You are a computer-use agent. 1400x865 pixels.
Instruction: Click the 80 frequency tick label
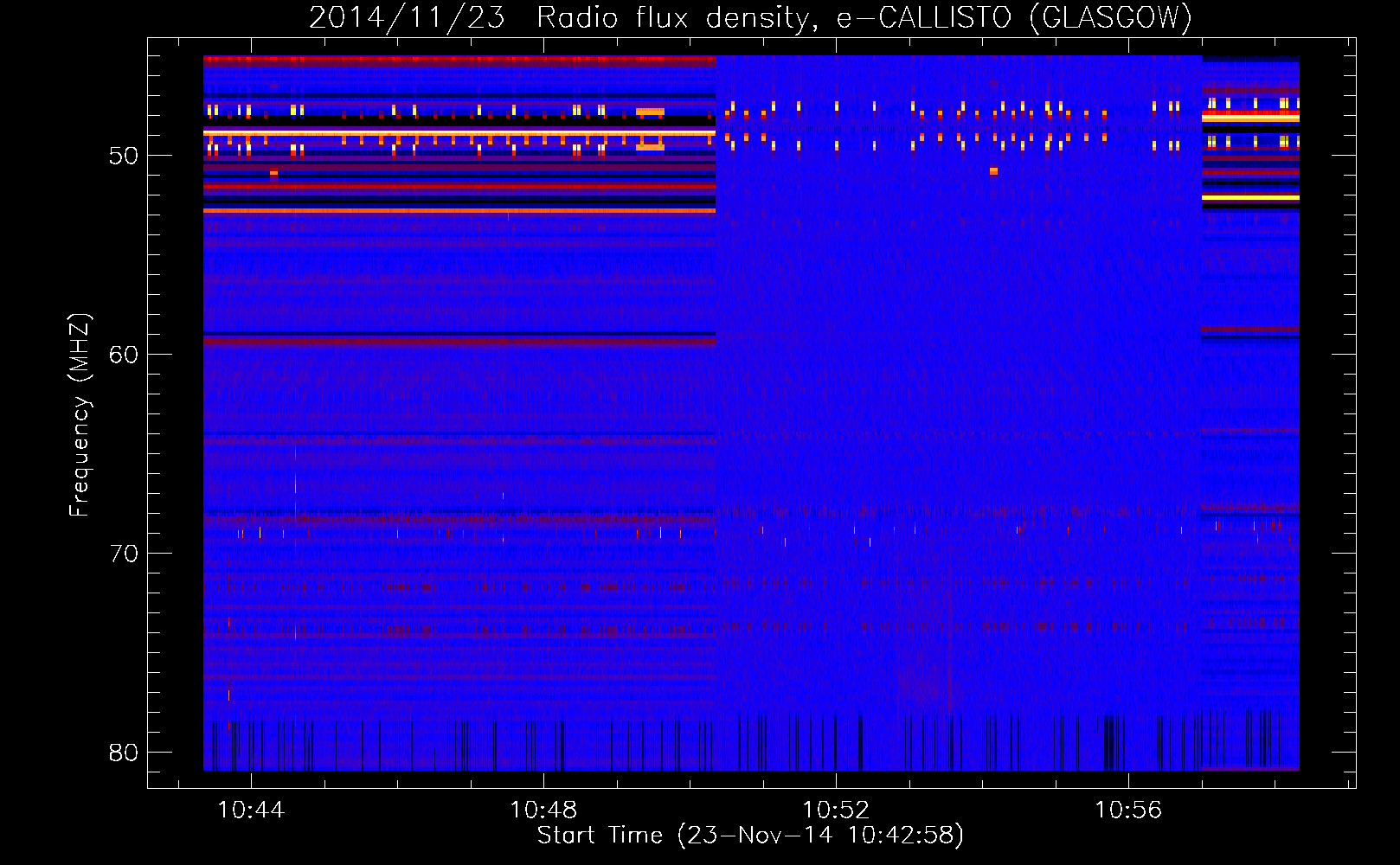[124, 753]
